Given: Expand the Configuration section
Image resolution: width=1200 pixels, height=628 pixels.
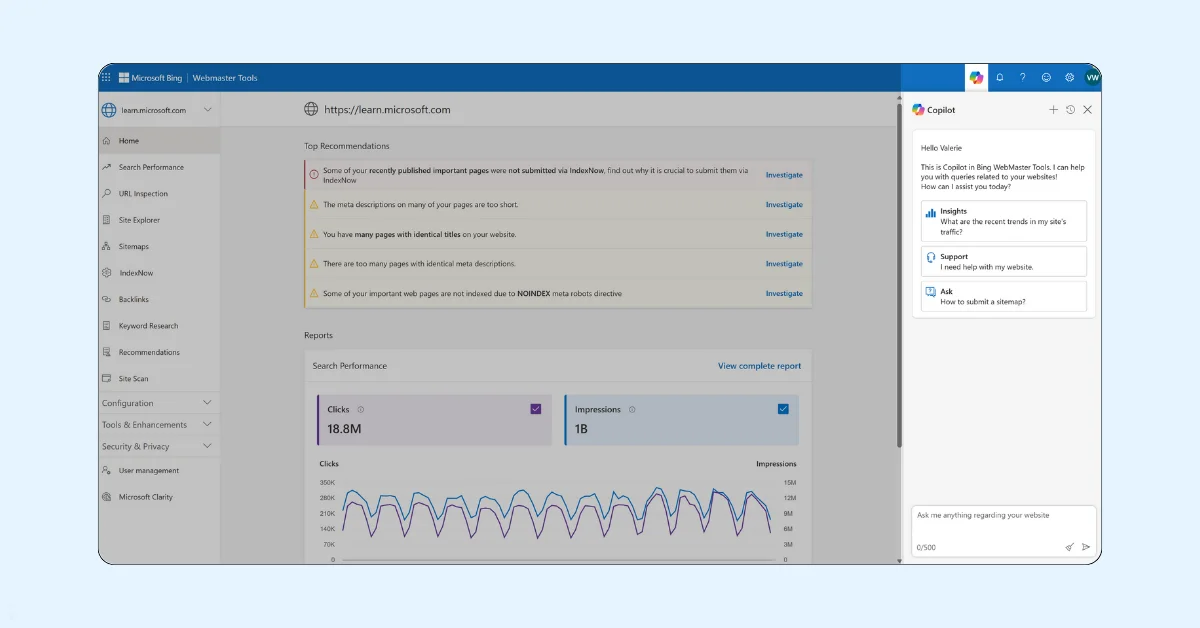Looking at the screenshot, I should point(160,403).
